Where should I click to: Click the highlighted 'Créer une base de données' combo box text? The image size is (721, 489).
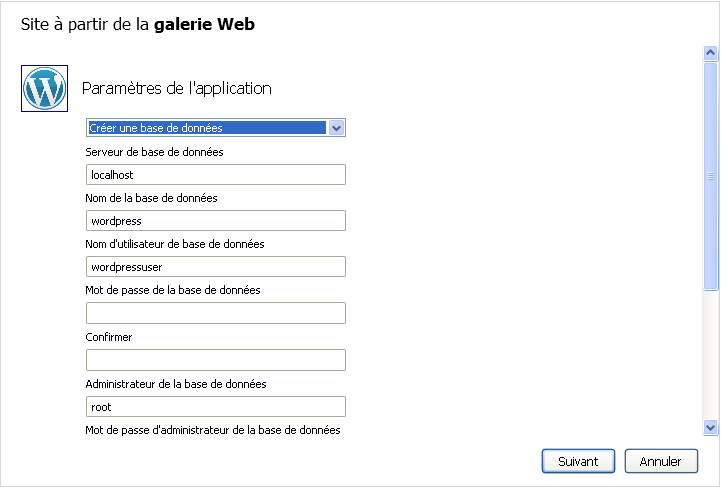(x=207, y=128)
